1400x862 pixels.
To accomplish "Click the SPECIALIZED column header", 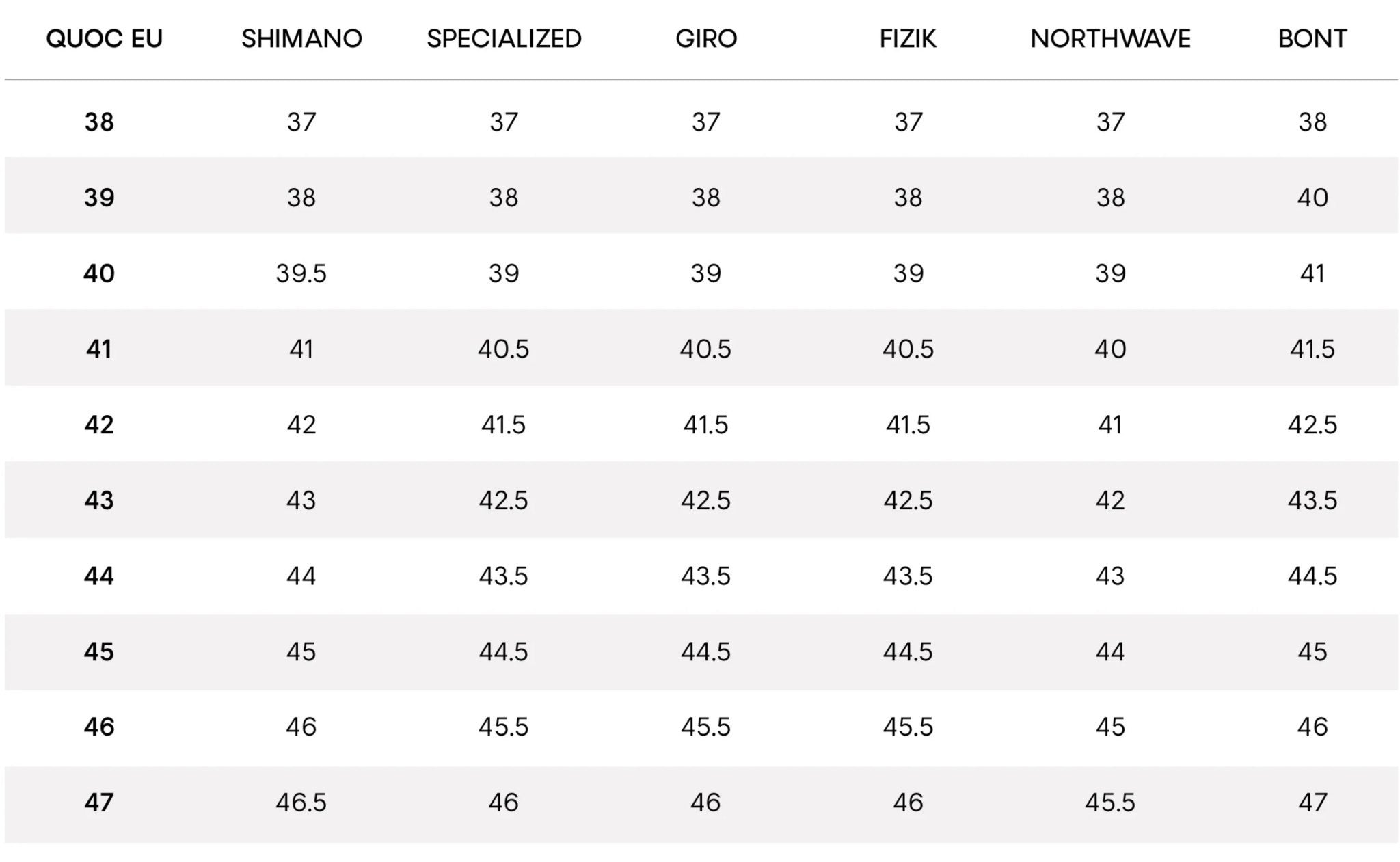I will click(x=504, y=39).
